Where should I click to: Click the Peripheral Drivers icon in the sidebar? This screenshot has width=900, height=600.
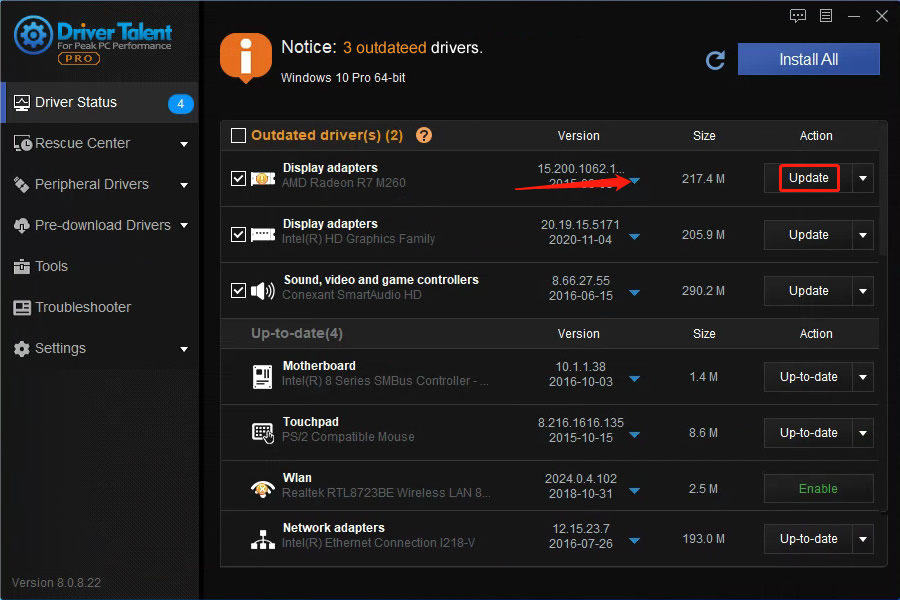coord(21,184)
